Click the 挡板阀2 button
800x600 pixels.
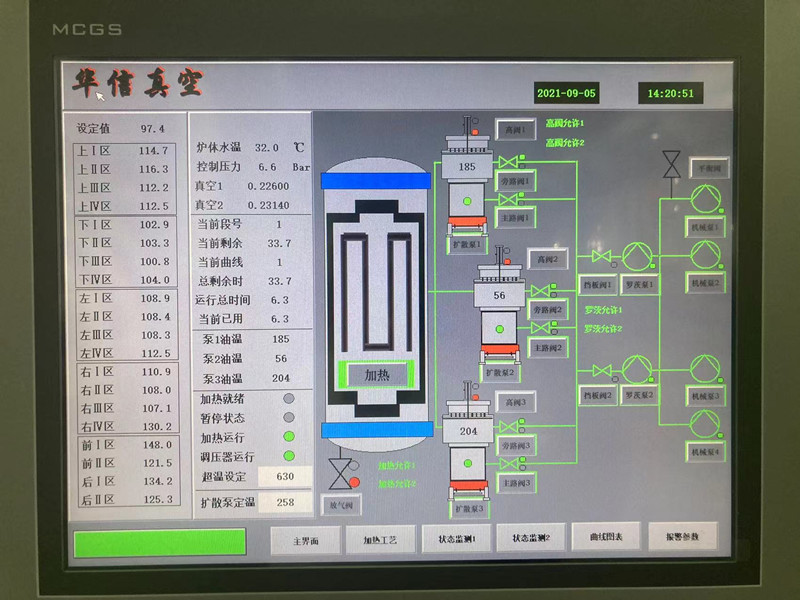pos(598,395)
